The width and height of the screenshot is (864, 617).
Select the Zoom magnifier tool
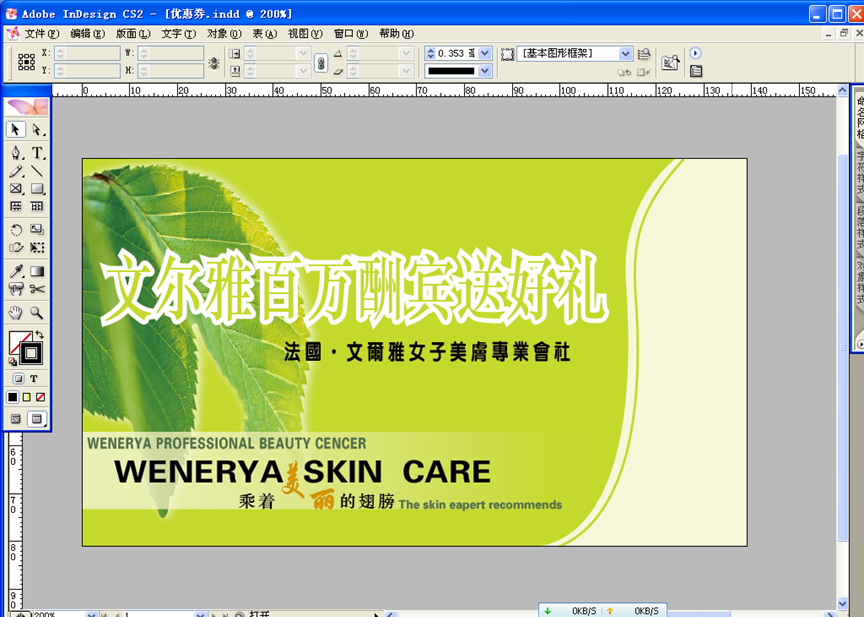(x=37, y=312)
